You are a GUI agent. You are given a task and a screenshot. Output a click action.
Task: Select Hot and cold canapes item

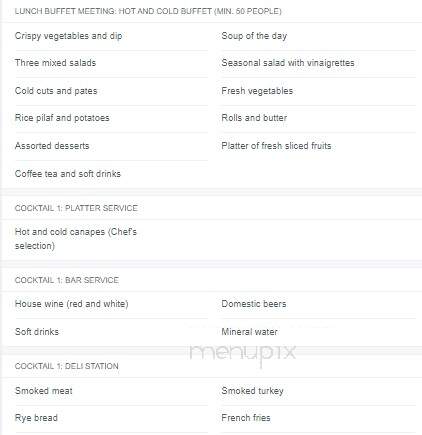pos(76,239)
